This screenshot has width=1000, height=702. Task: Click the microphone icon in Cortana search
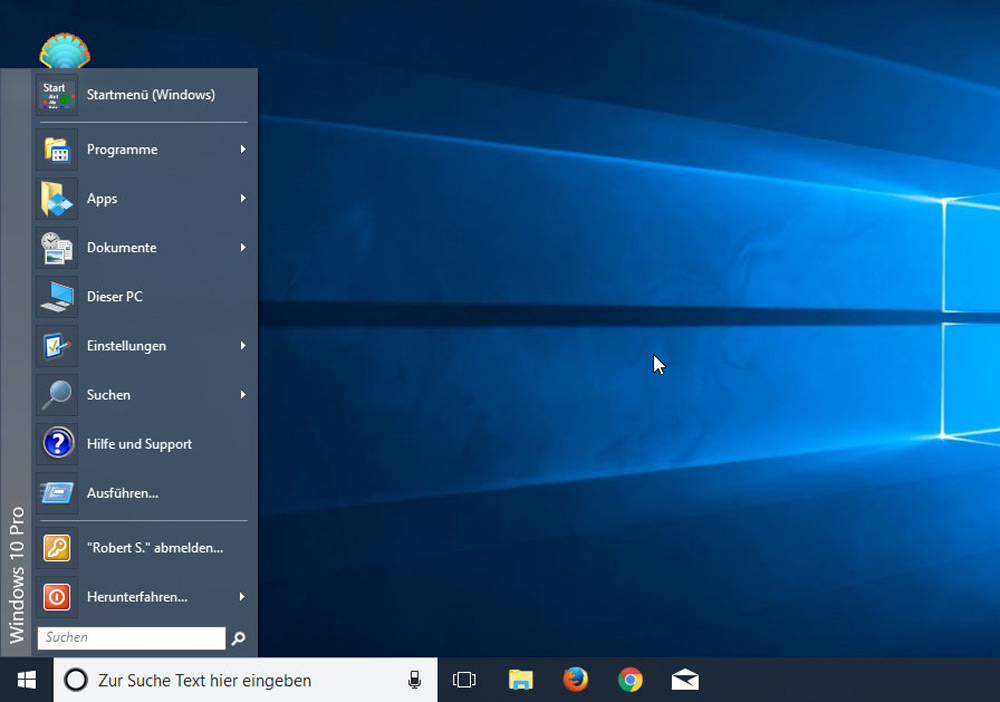pyautogui.click(x=414, y=680)
